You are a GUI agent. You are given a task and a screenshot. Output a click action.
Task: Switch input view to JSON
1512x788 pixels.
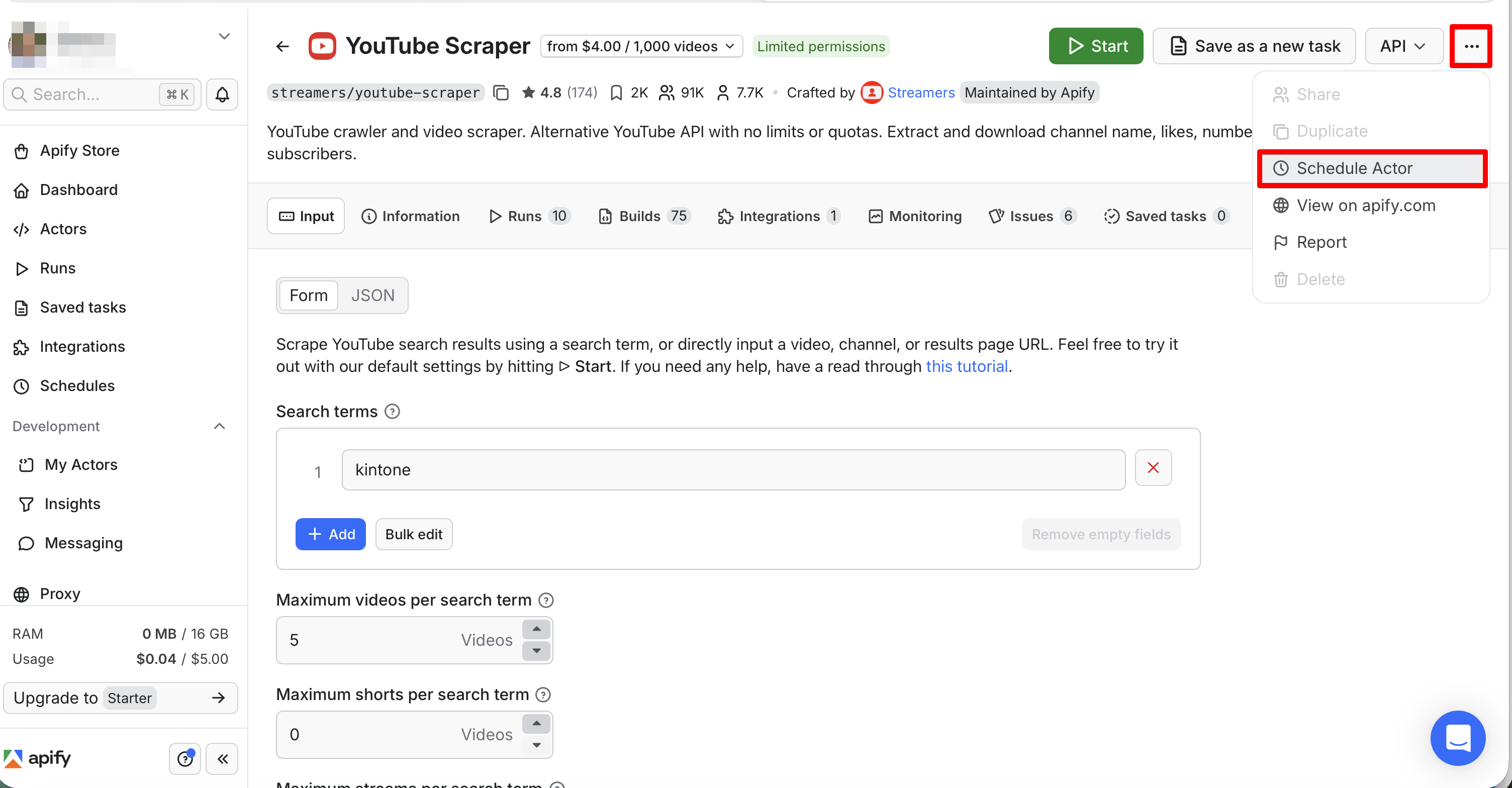372,295
